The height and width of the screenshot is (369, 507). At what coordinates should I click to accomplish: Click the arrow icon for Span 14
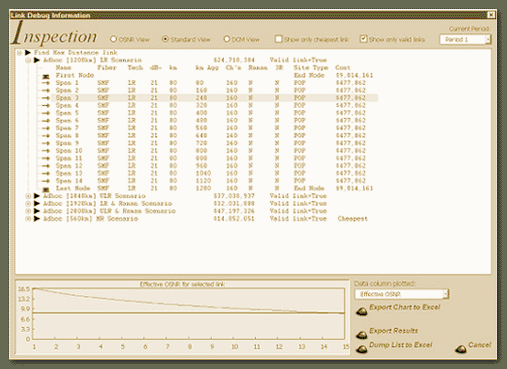point(46,181)
